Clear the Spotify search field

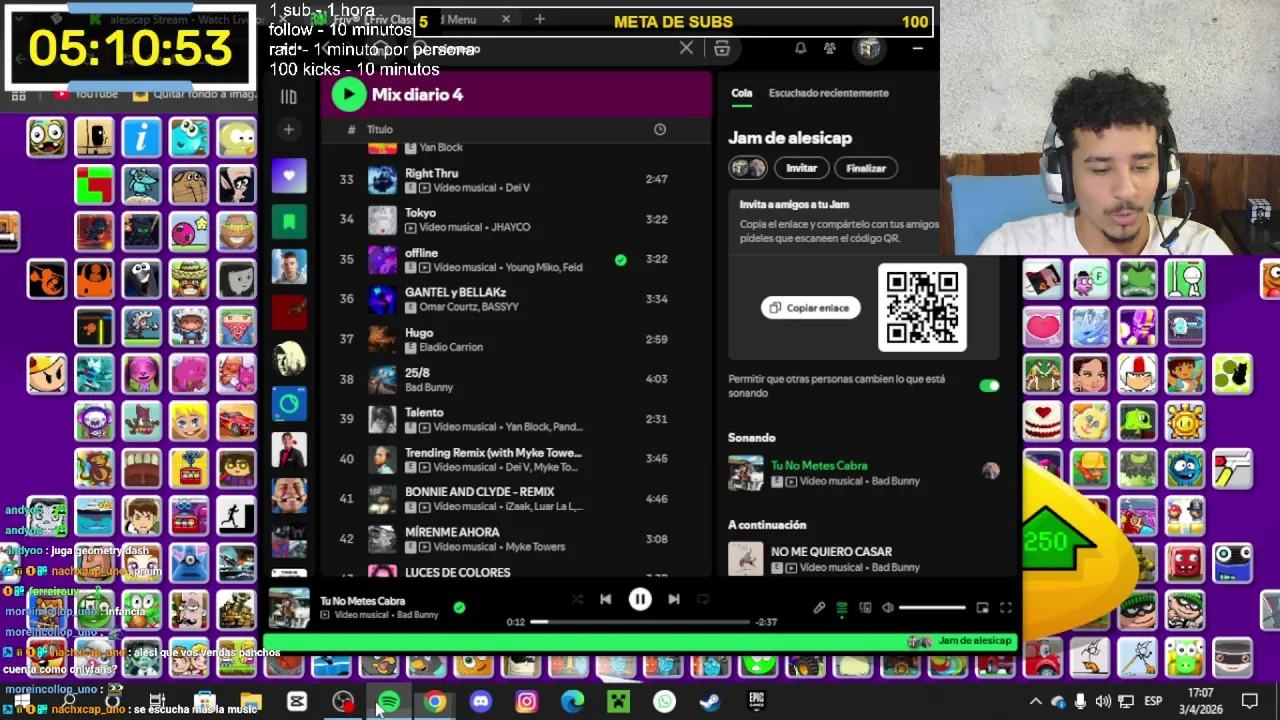(x=686, y=48)
